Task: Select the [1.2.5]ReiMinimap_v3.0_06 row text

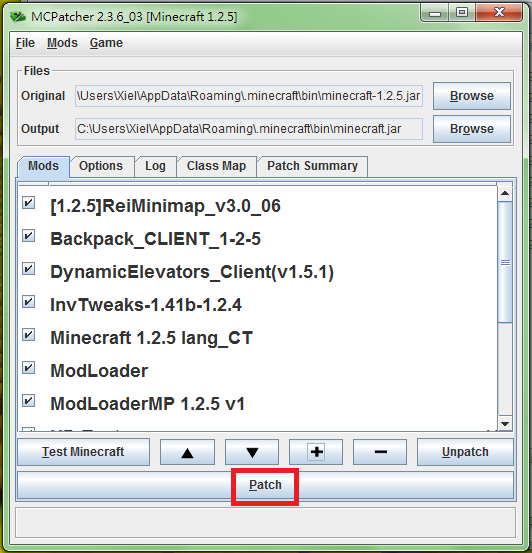Action: [x=165, y=206]
